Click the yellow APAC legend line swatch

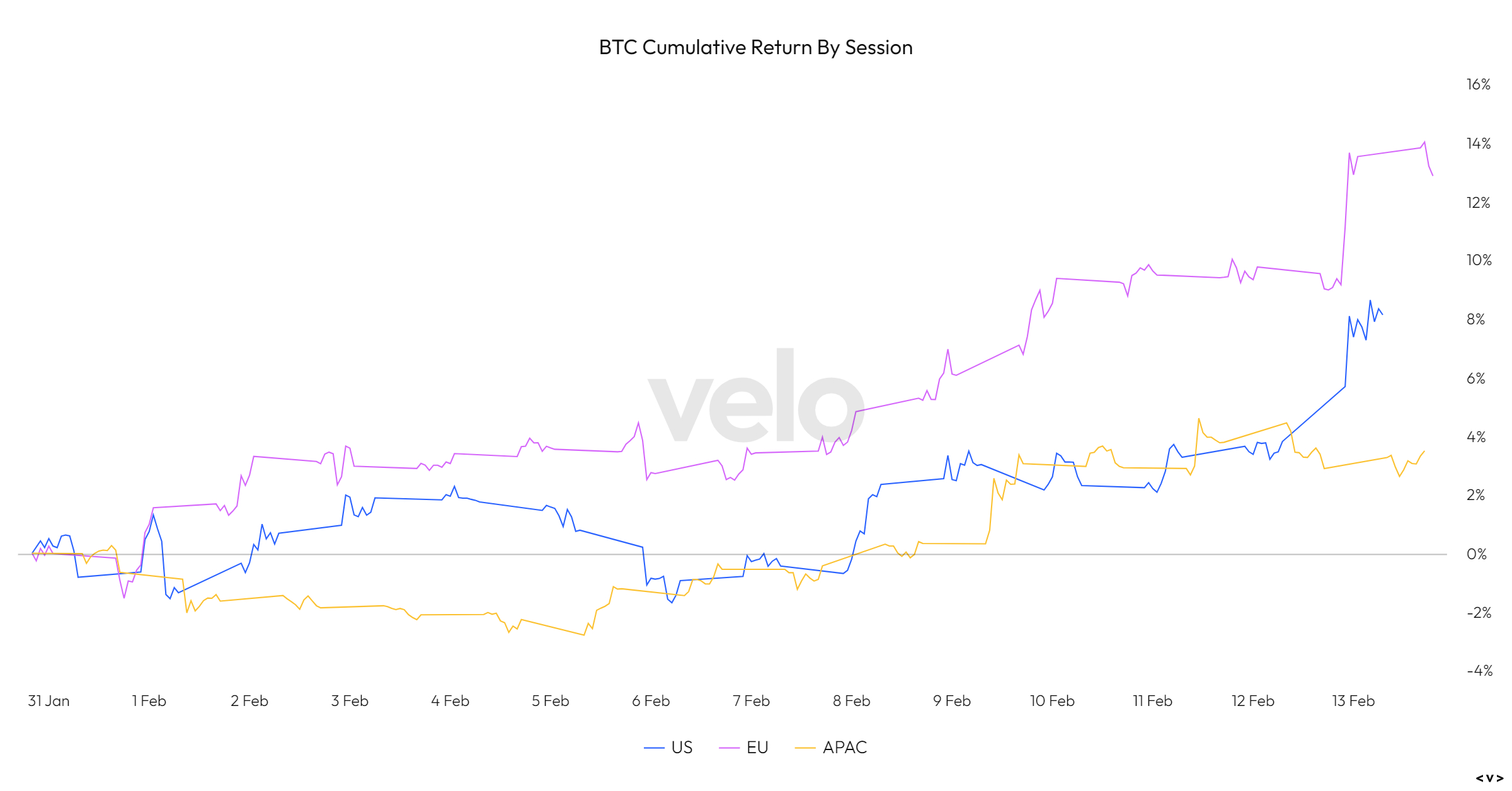805,748
